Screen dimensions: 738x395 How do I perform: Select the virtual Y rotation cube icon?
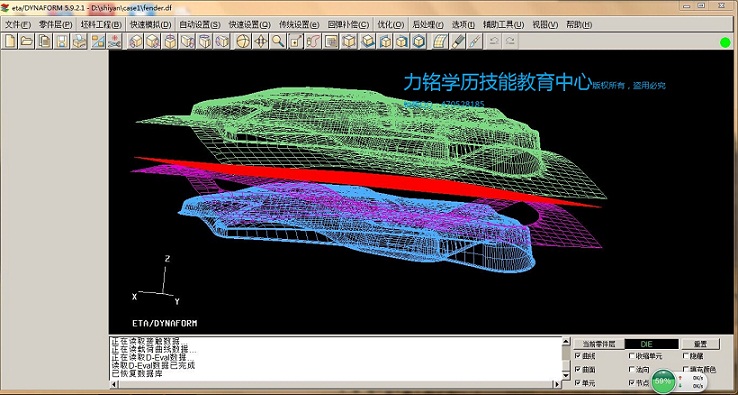pyautogui.click(x=153, y=41)
